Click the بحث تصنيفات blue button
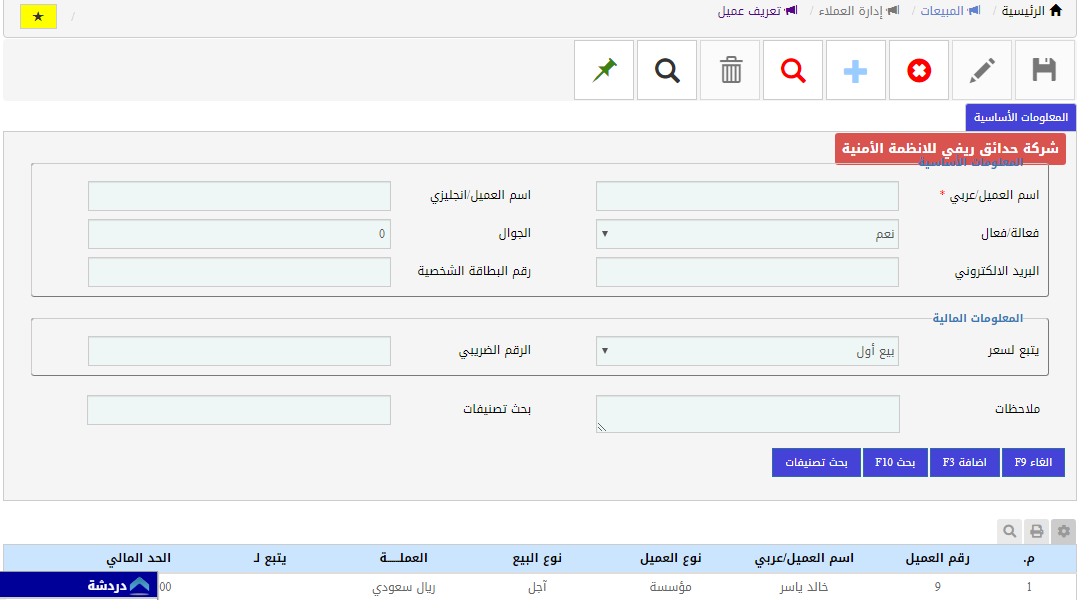 [x=816, y=462]
